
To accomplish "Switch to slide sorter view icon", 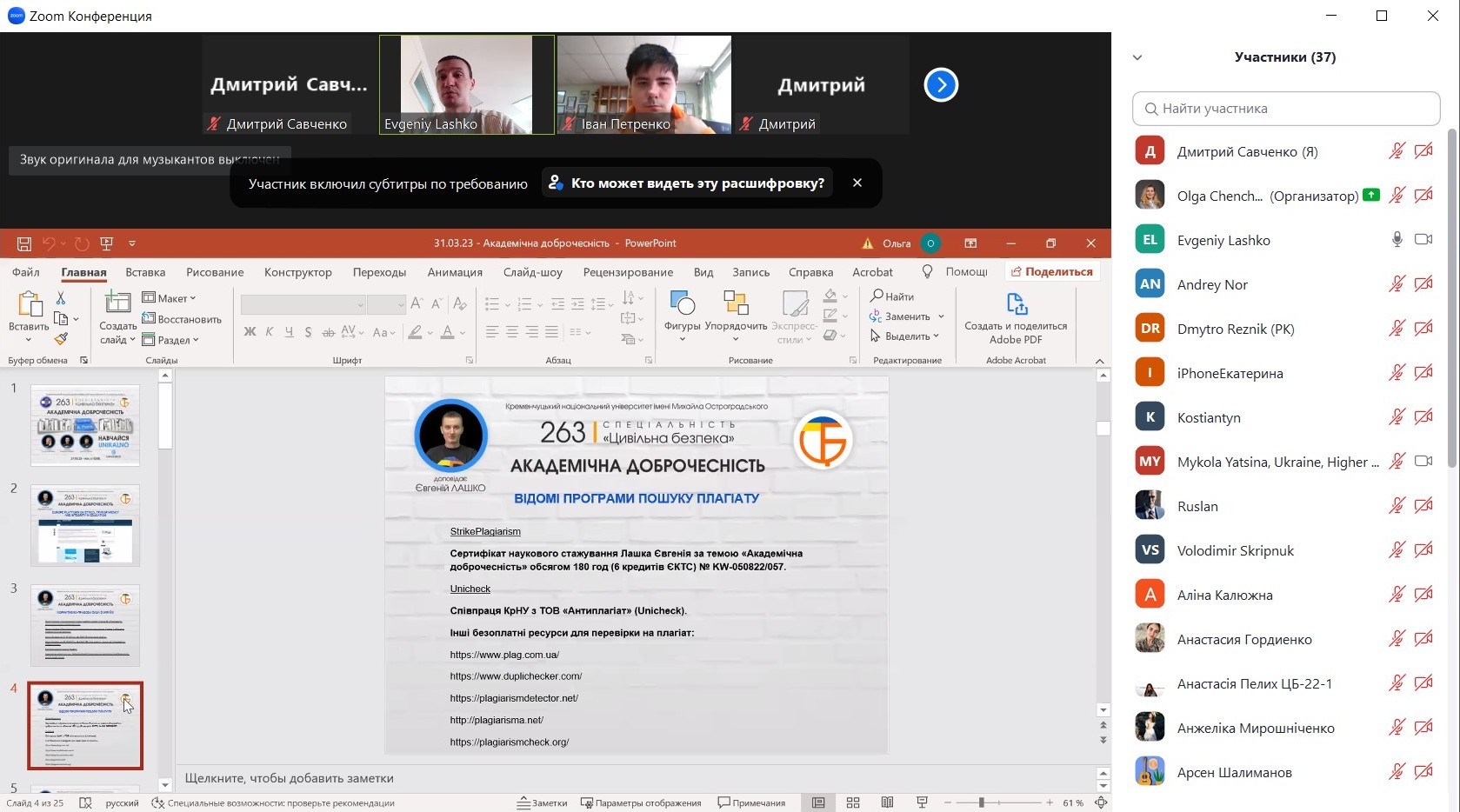I will click(x=853, y=802).
